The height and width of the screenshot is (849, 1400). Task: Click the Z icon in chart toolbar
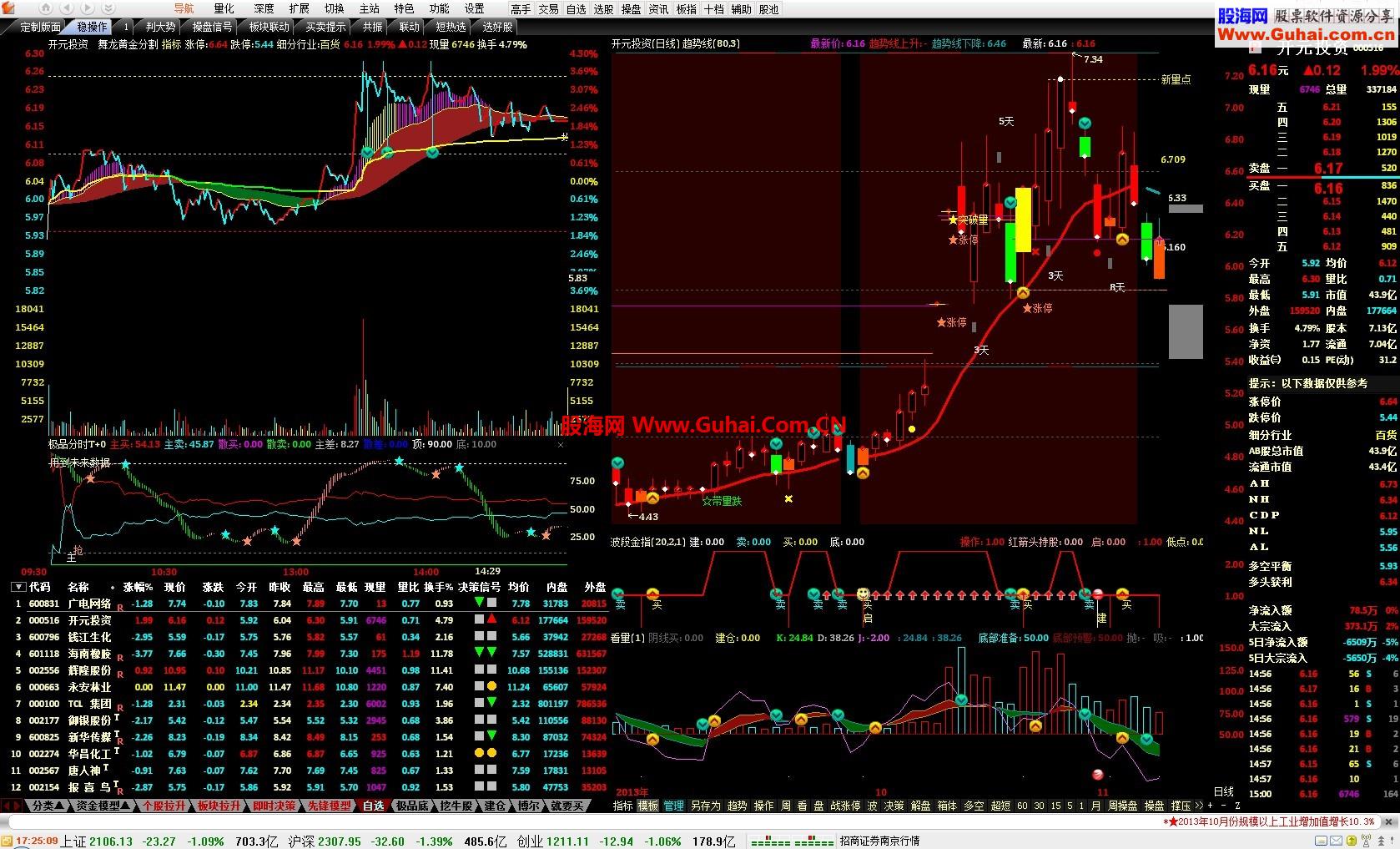tap(1237, 806)
